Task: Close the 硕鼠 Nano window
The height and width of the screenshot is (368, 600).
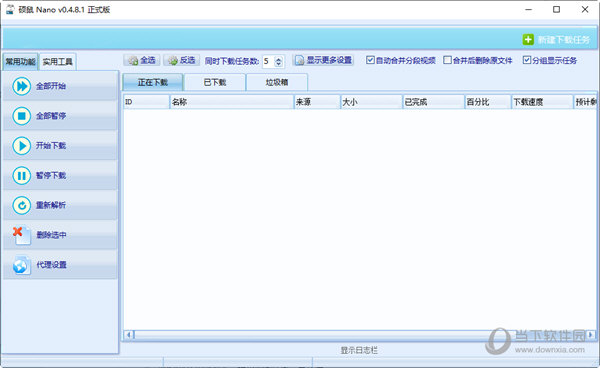Action: pyautogui.click(x=585, y=10)
